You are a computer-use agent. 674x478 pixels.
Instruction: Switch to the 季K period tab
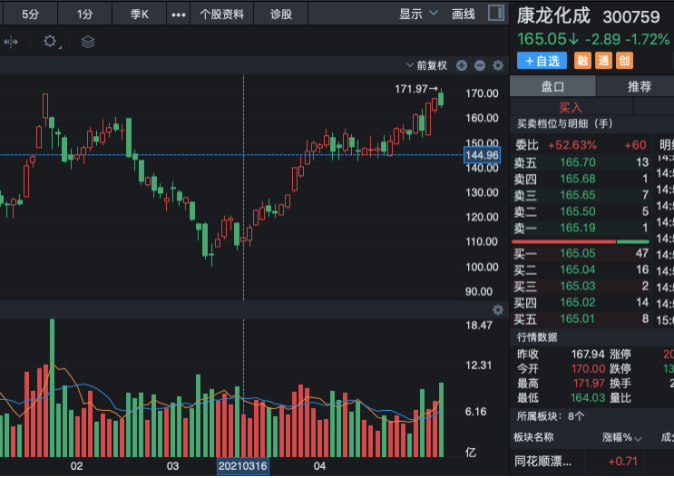coord(139,14)
